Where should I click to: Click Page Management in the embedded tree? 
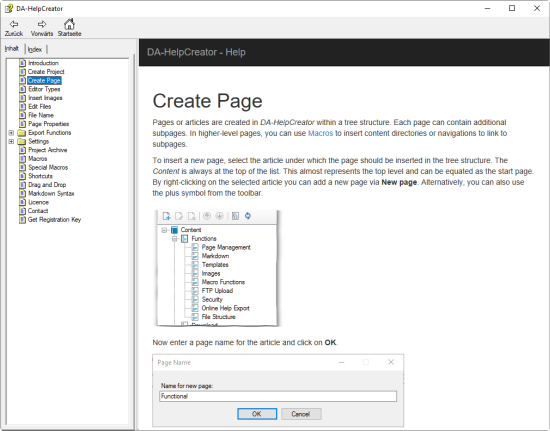pos(226,247)
